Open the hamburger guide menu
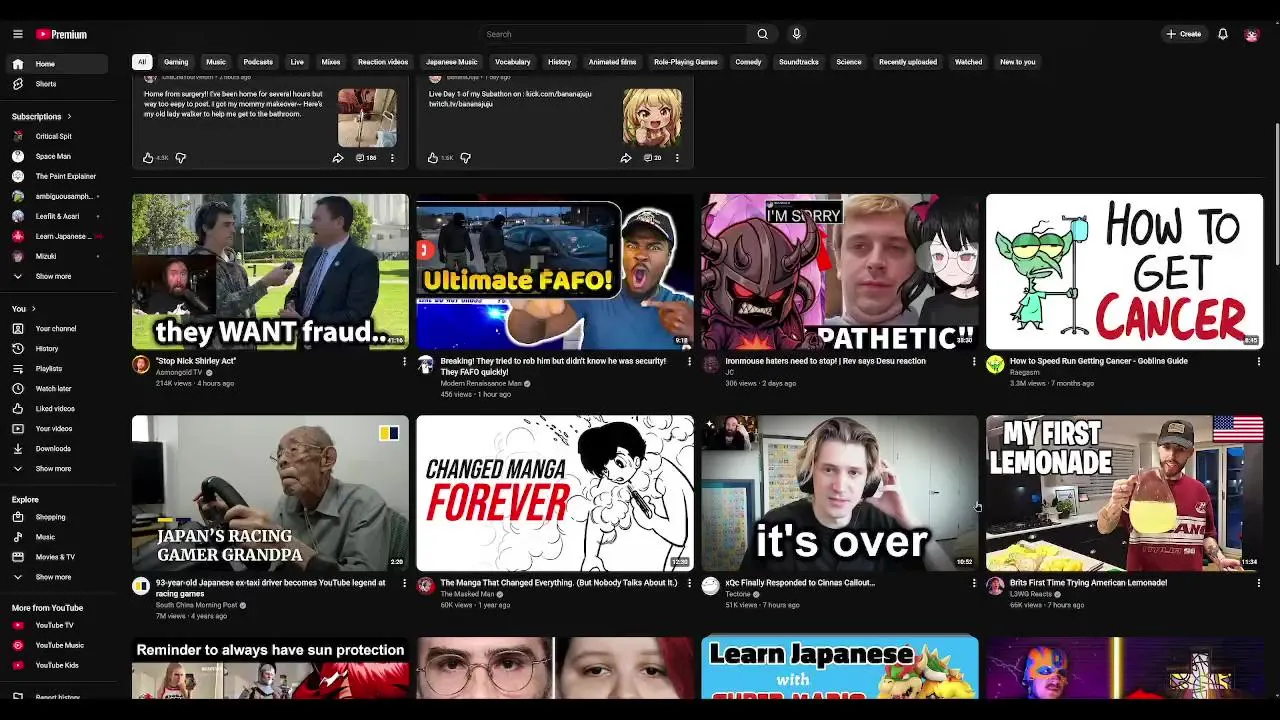Screen dimensions: 1280x720 18,34
